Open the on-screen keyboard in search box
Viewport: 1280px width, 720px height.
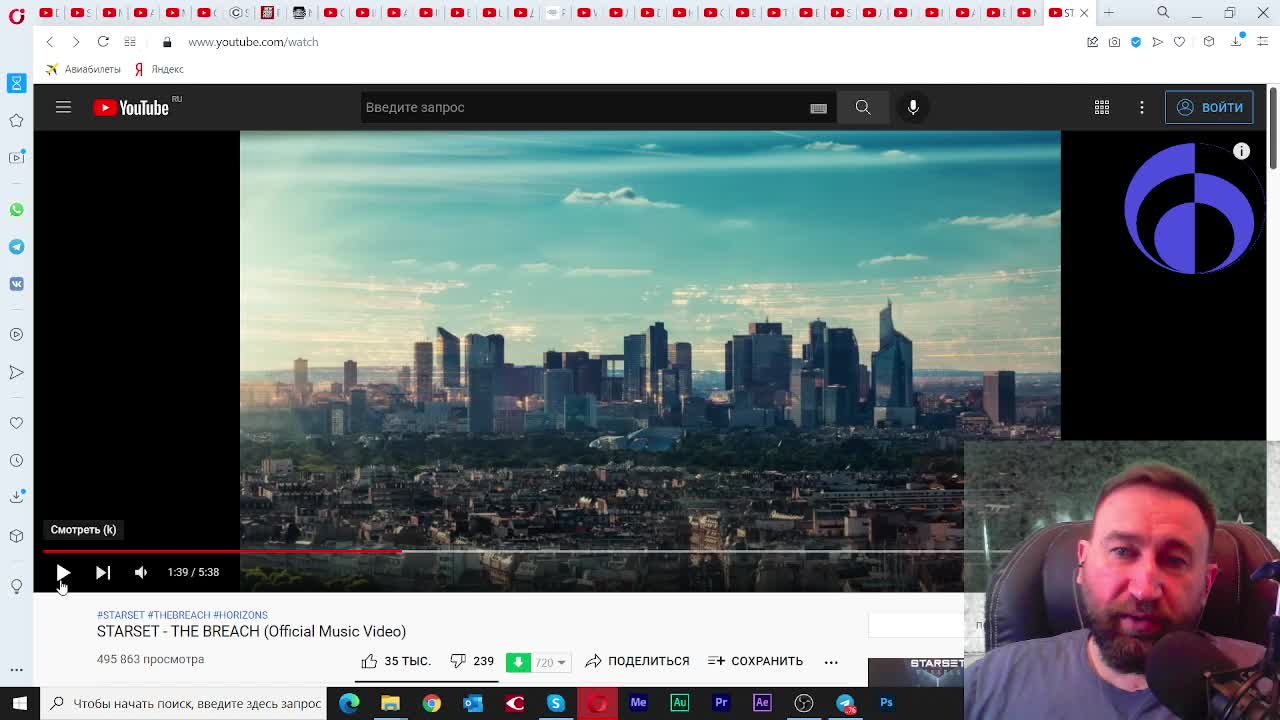pos(818,108)
